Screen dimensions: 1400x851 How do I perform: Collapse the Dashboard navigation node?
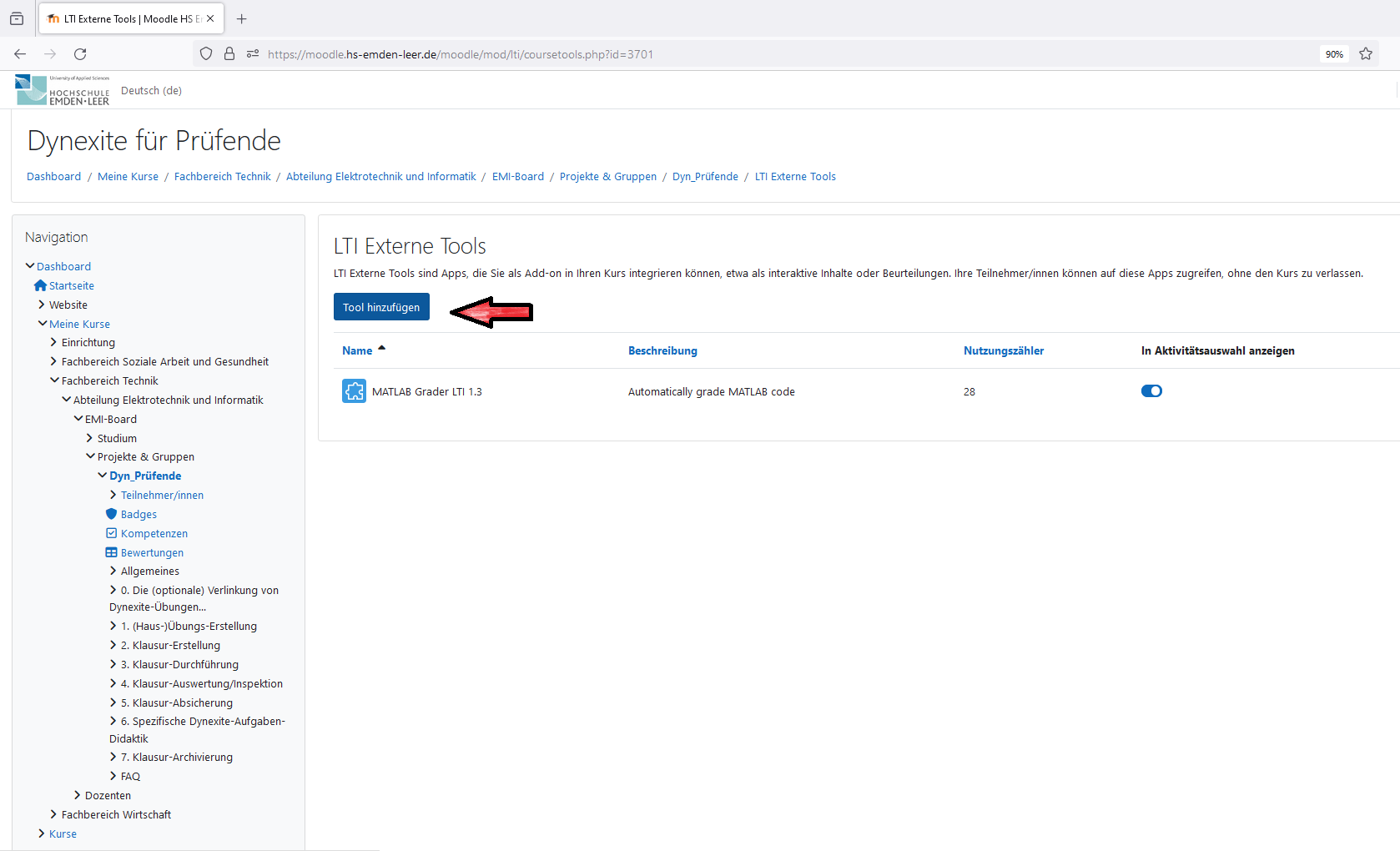30,266
